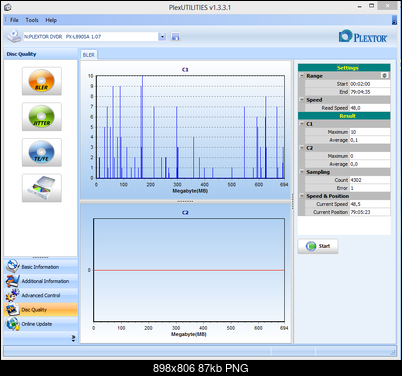
Task: Click the Result header bar
Action: (344, 116)
